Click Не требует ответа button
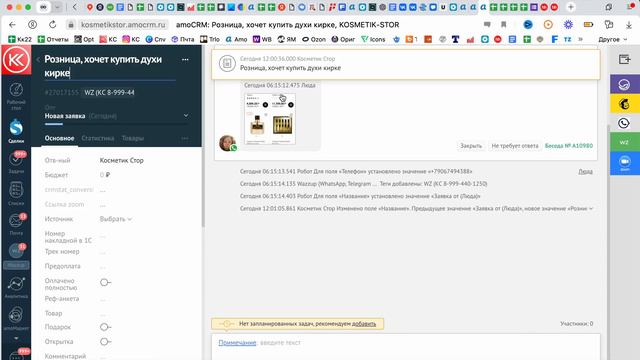This screenshot has width=640, height=360. (515, 146)
